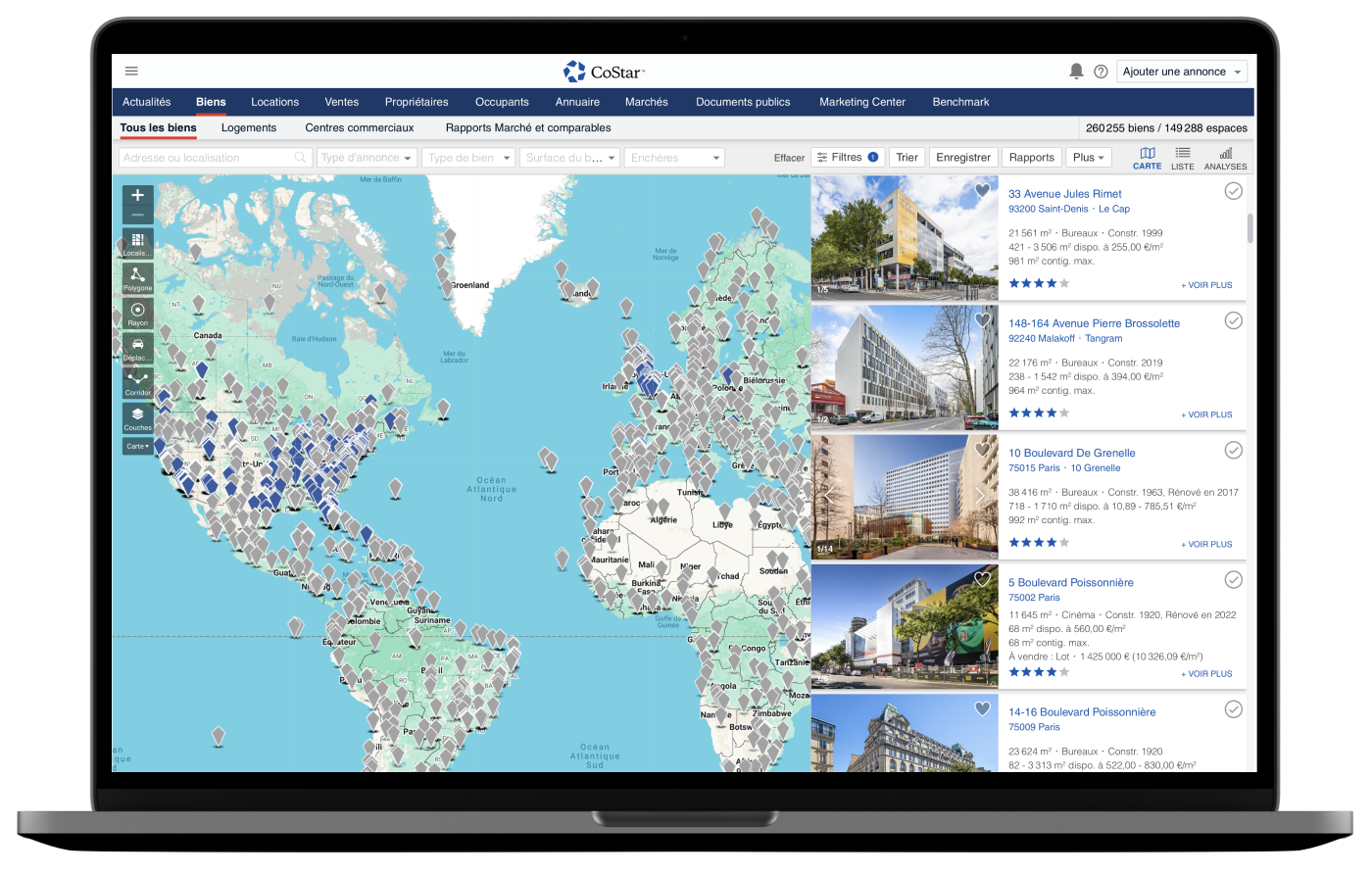This screenshot has height=876, width=1372.
Task: Open the hamburger menu icon
Action: click(131, 71)
